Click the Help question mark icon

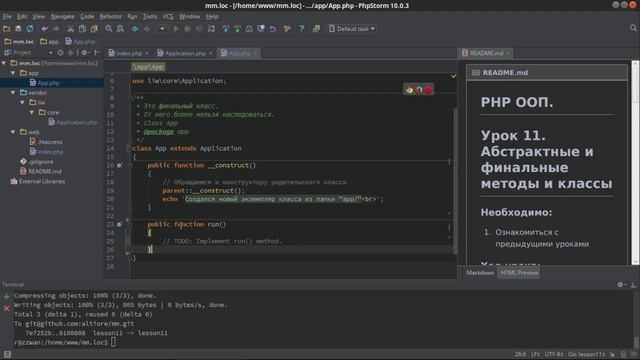tap(302, 29)
